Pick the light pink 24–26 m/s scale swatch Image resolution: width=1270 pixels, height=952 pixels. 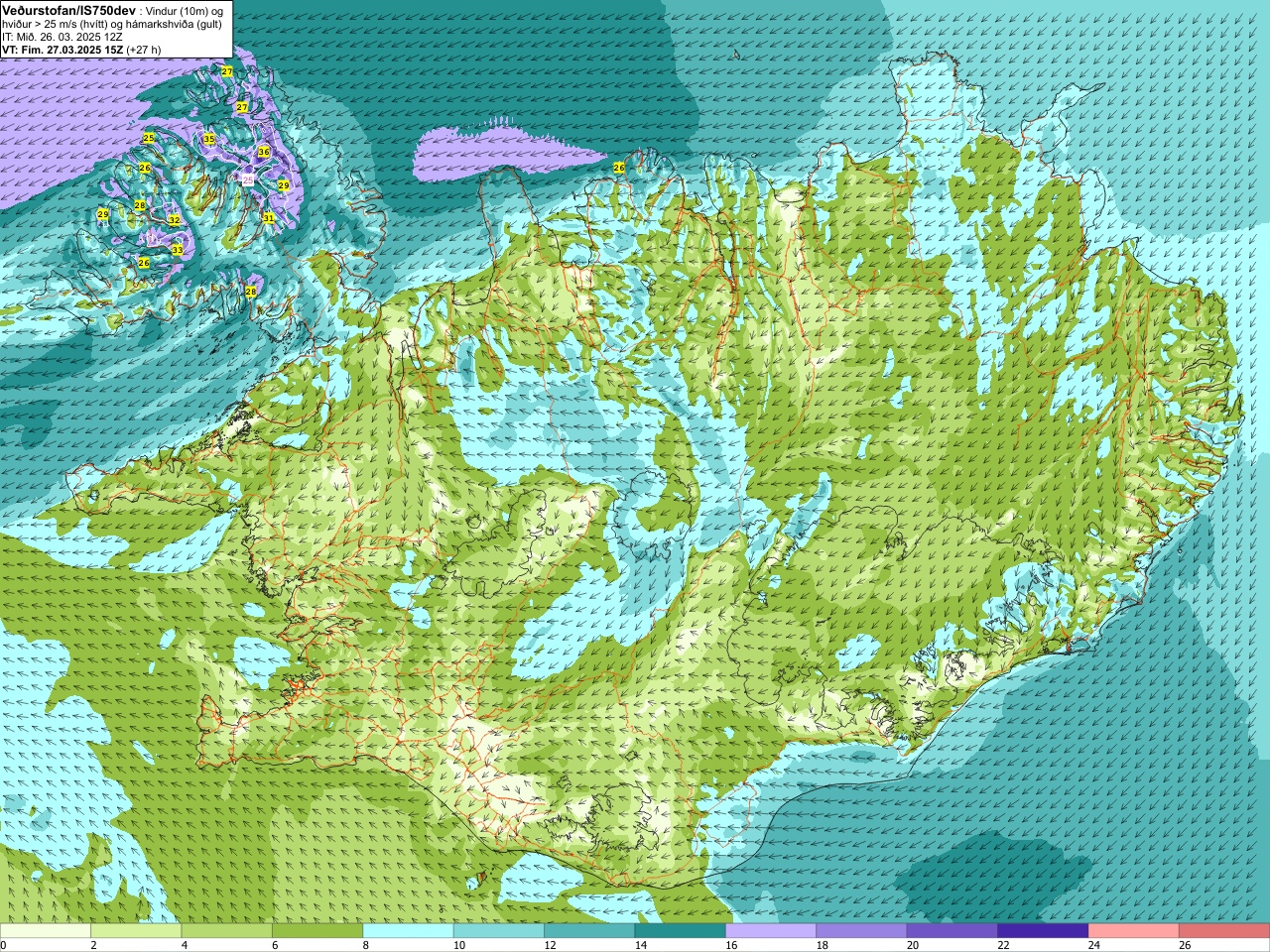tap(1134, 931)
